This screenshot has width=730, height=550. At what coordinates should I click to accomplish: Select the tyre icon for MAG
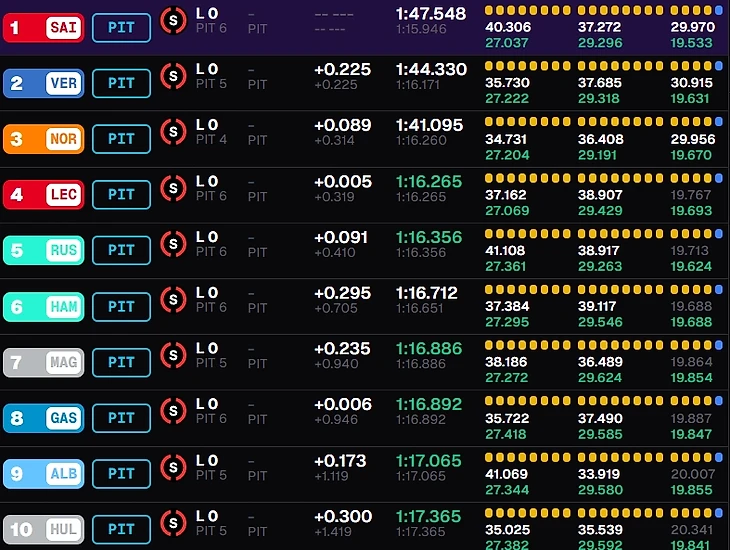(x=173, y=355)
